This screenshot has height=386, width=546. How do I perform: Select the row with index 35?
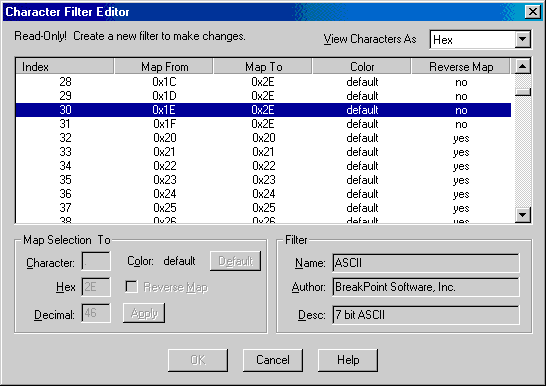click(263, 180)
